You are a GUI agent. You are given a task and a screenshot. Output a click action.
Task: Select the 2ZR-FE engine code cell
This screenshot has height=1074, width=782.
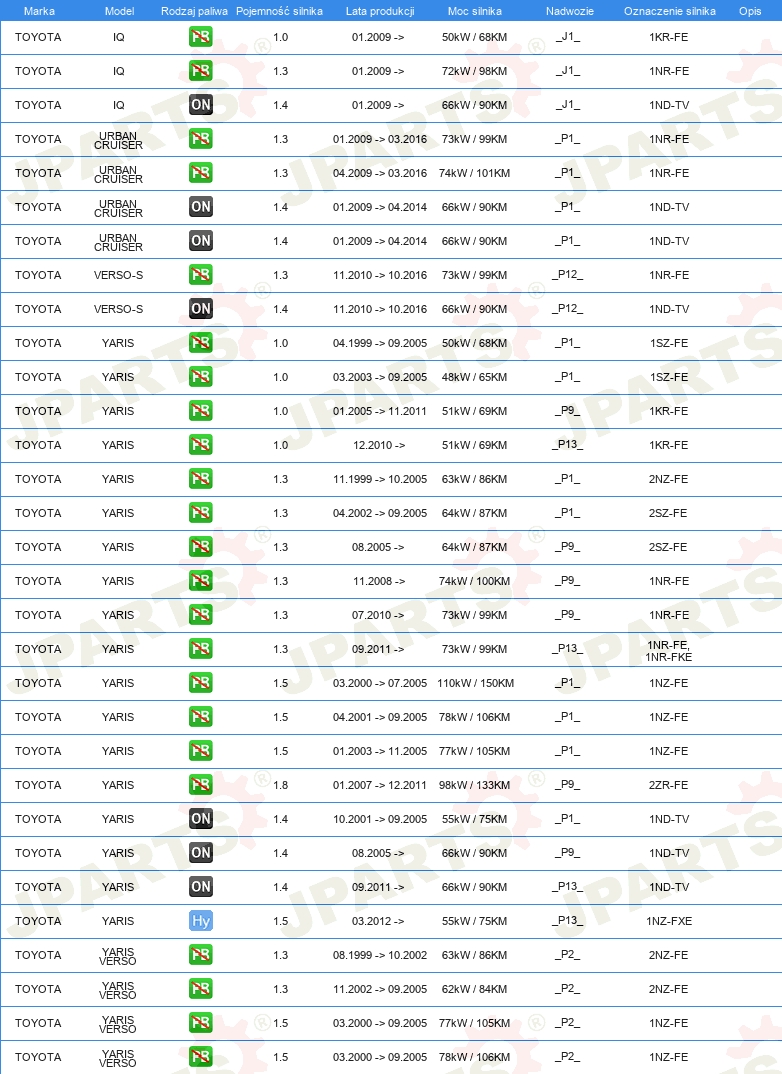[668, 785]
